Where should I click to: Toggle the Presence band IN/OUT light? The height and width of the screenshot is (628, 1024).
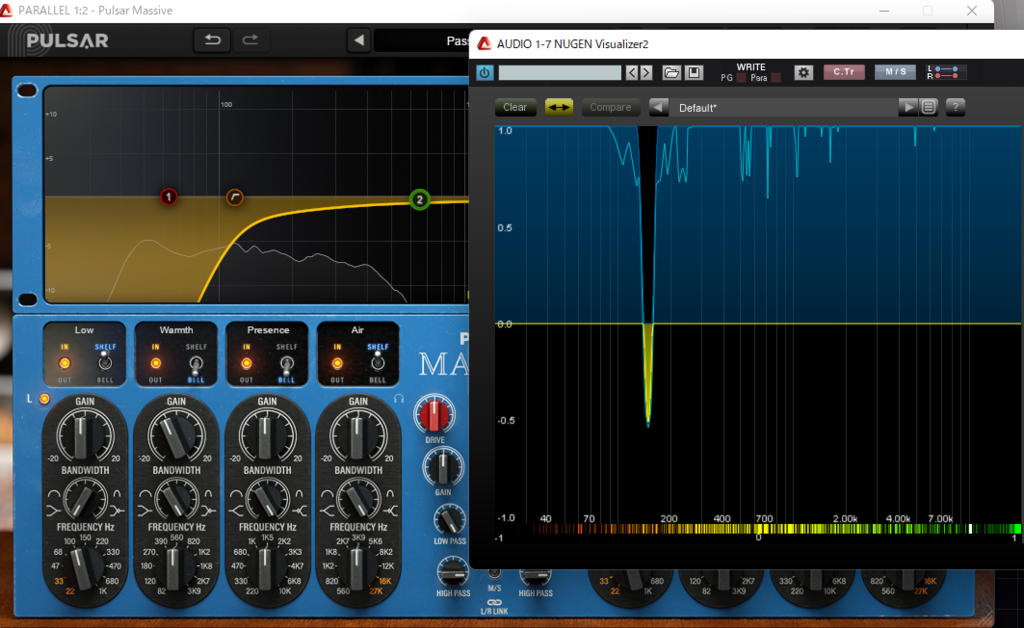pyautogui.click(x=246, y=363)
